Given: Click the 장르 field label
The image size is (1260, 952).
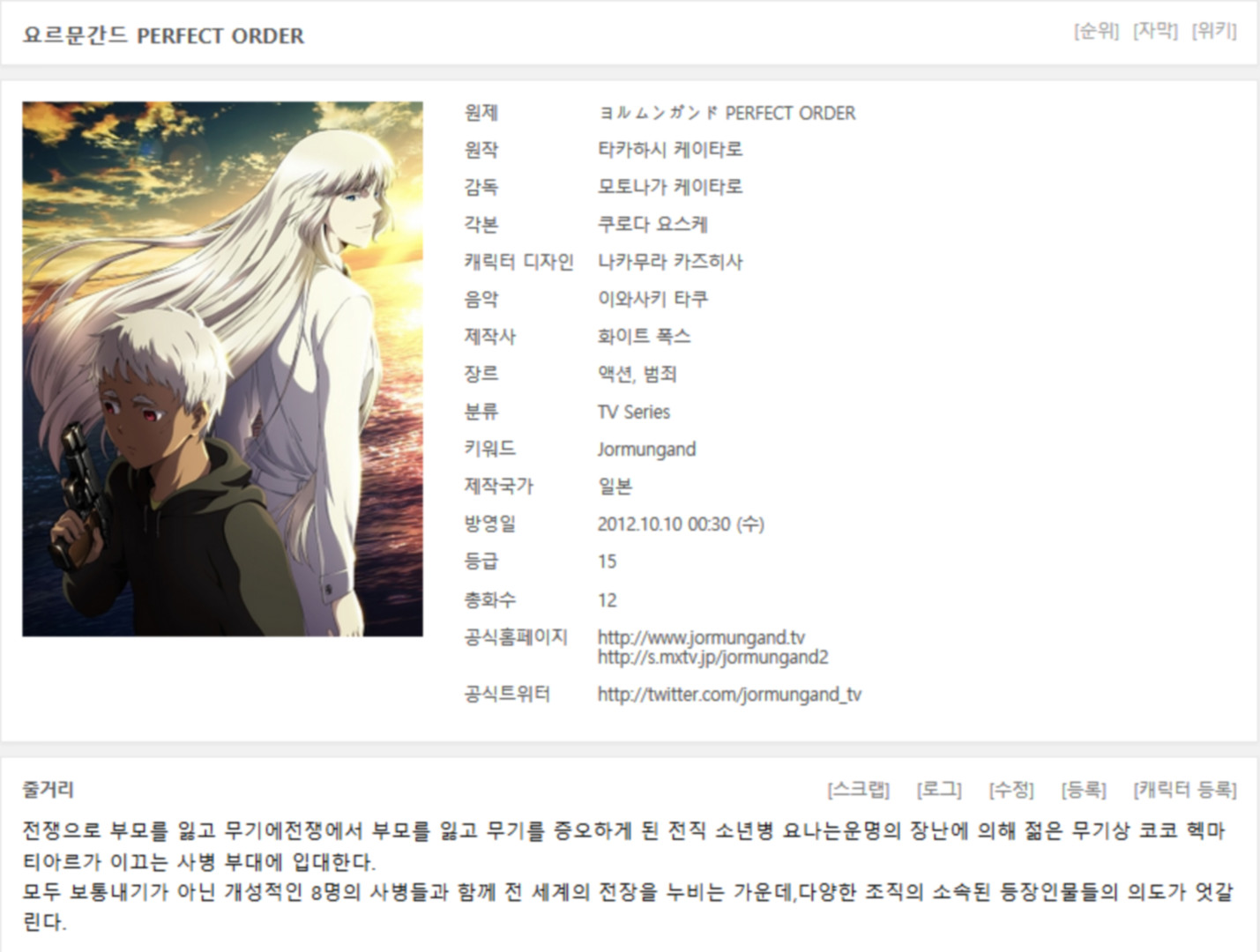Looking at the screenshot, I should (481, 374).
